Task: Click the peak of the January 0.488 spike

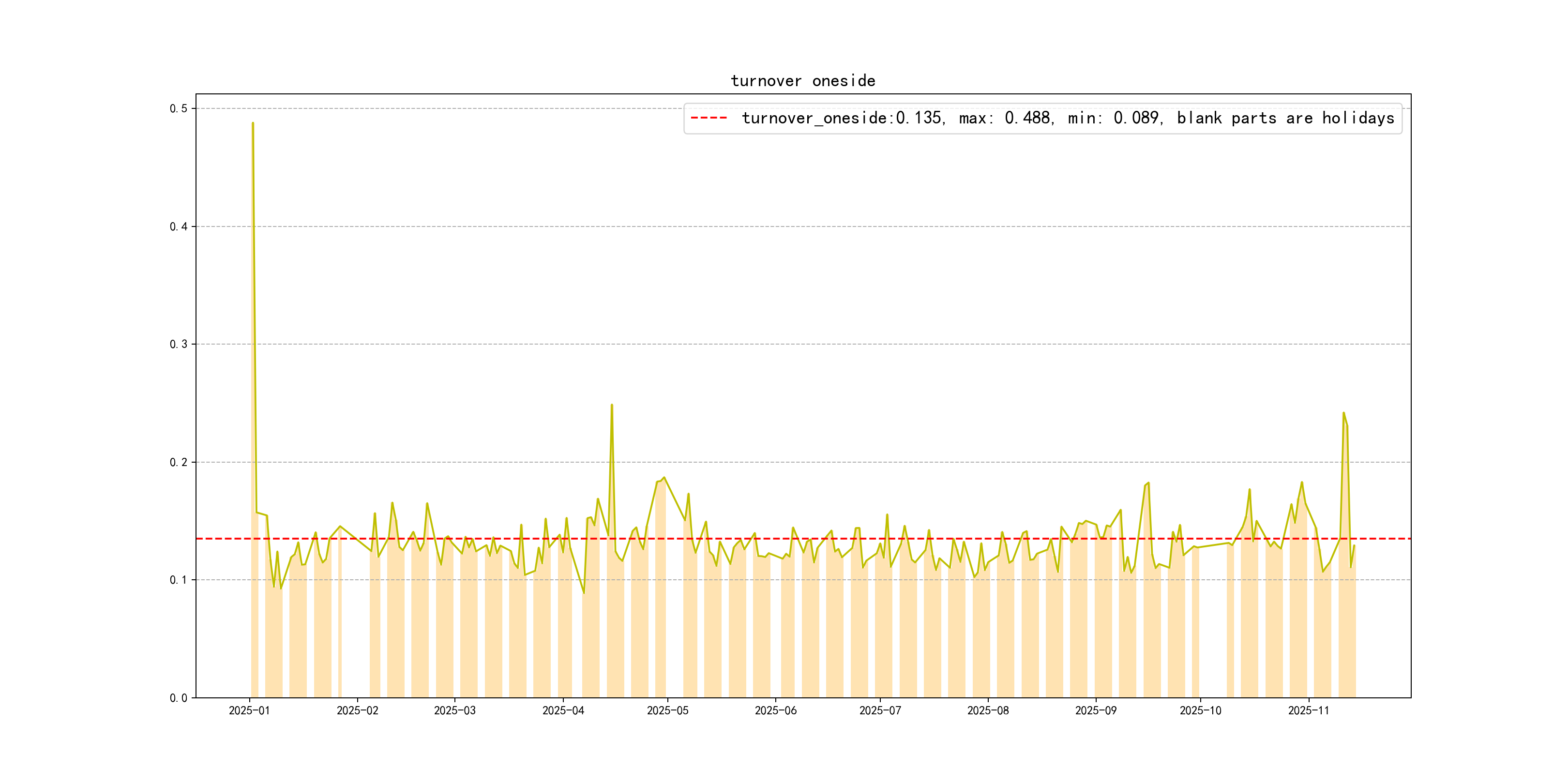Action: click(x=253, y=123)
